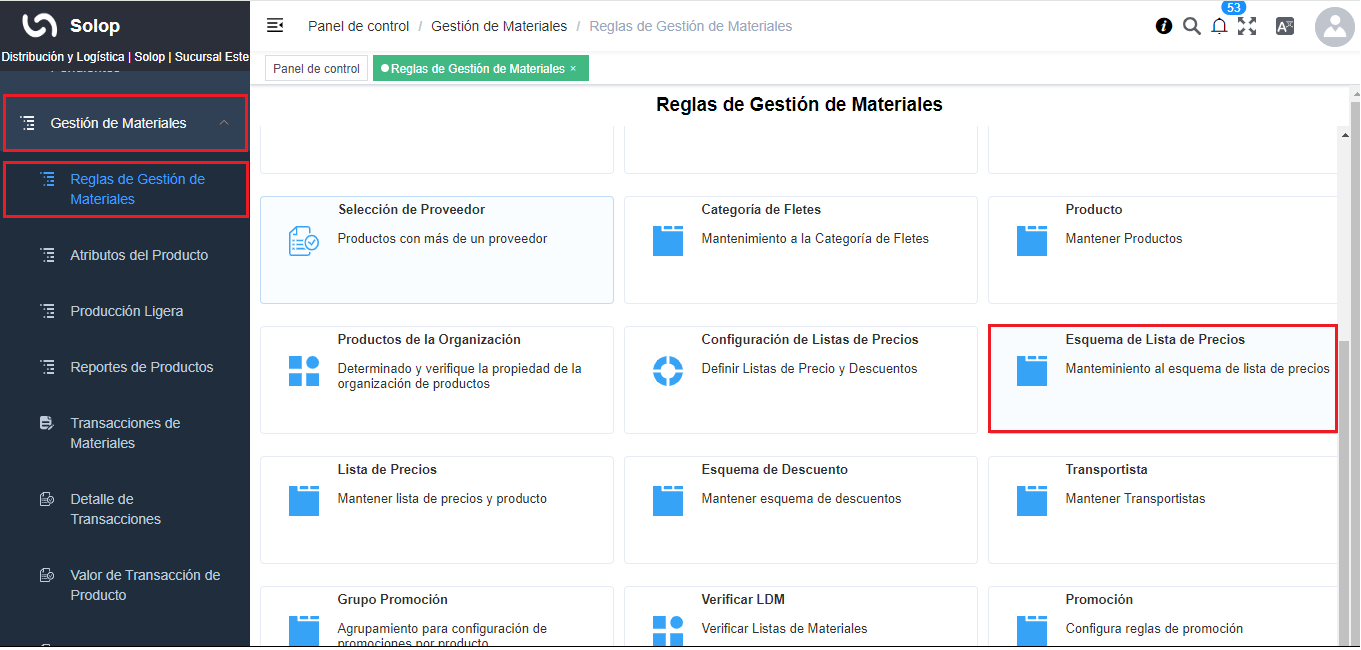Toggle fullscreen mode icon
The height and width of the screenshot is (650, 1361).
(1247, 27)
